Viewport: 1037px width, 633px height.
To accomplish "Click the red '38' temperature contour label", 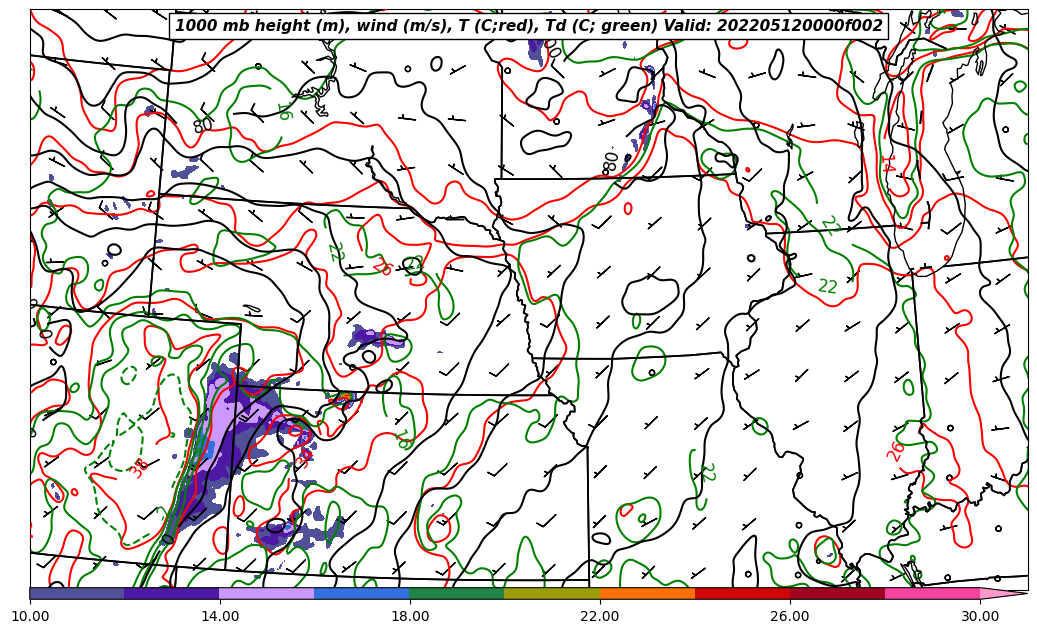I will tap(139, 469).
